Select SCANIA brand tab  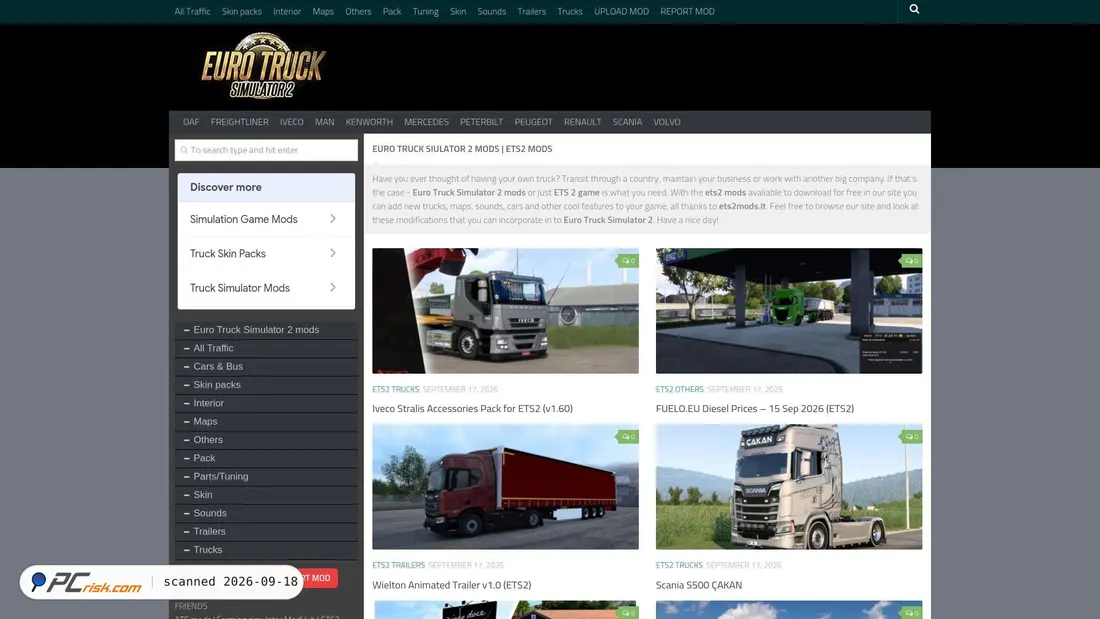pos(627,122)
